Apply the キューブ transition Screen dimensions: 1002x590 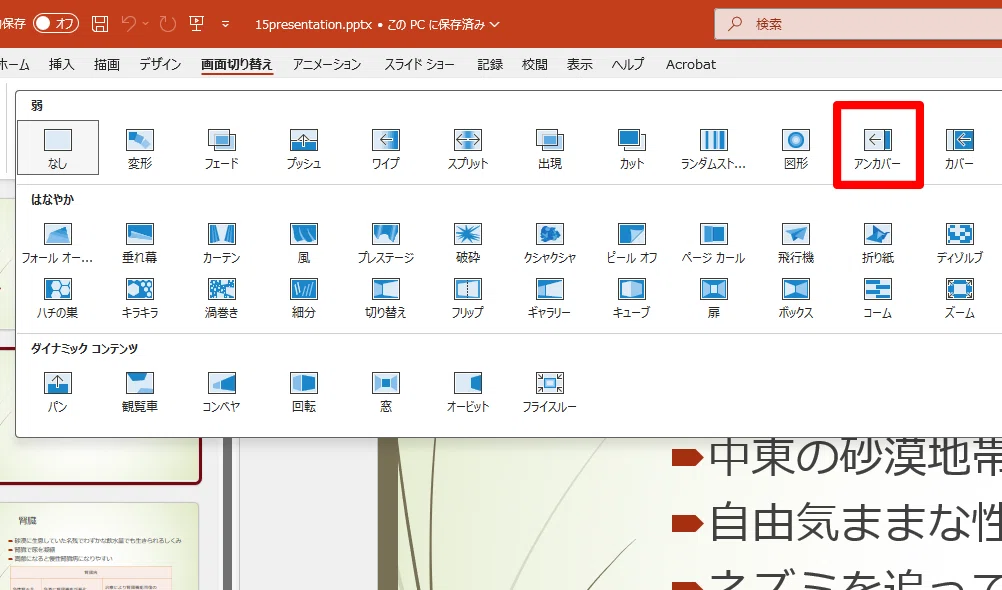click(x=632, y=299)
